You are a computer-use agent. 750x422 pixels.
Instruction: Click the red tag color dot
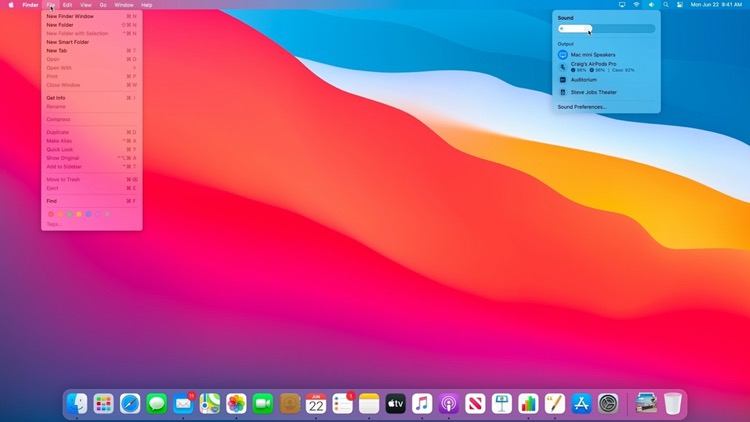coord(51,214)
